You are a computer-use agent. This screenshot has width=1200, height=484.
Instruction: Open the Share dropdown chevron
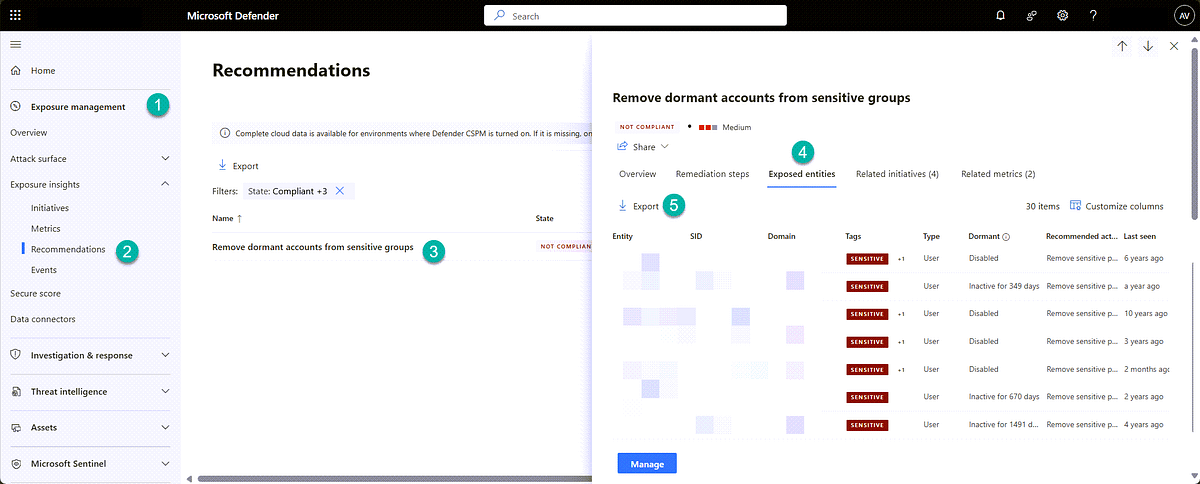click(664, 147)
